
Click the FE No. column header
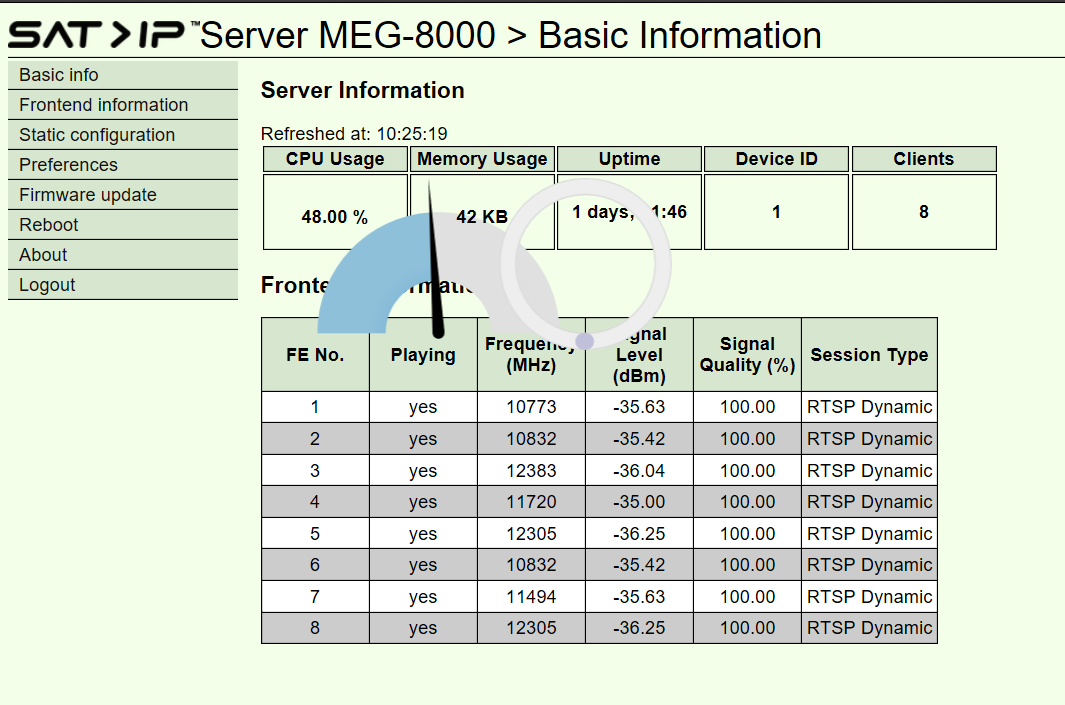(315, 355)
